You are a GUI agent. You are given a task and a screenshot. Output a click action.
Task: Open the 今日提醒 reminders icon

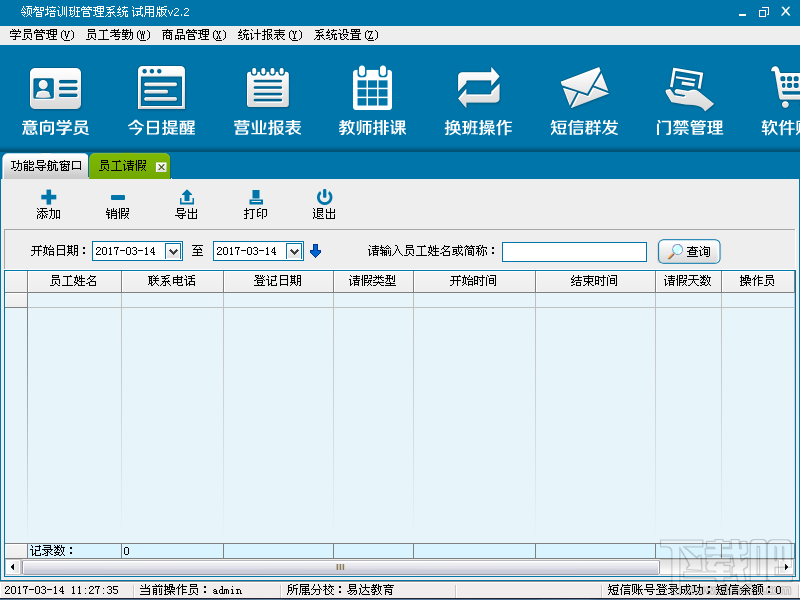tap(161, 101)
